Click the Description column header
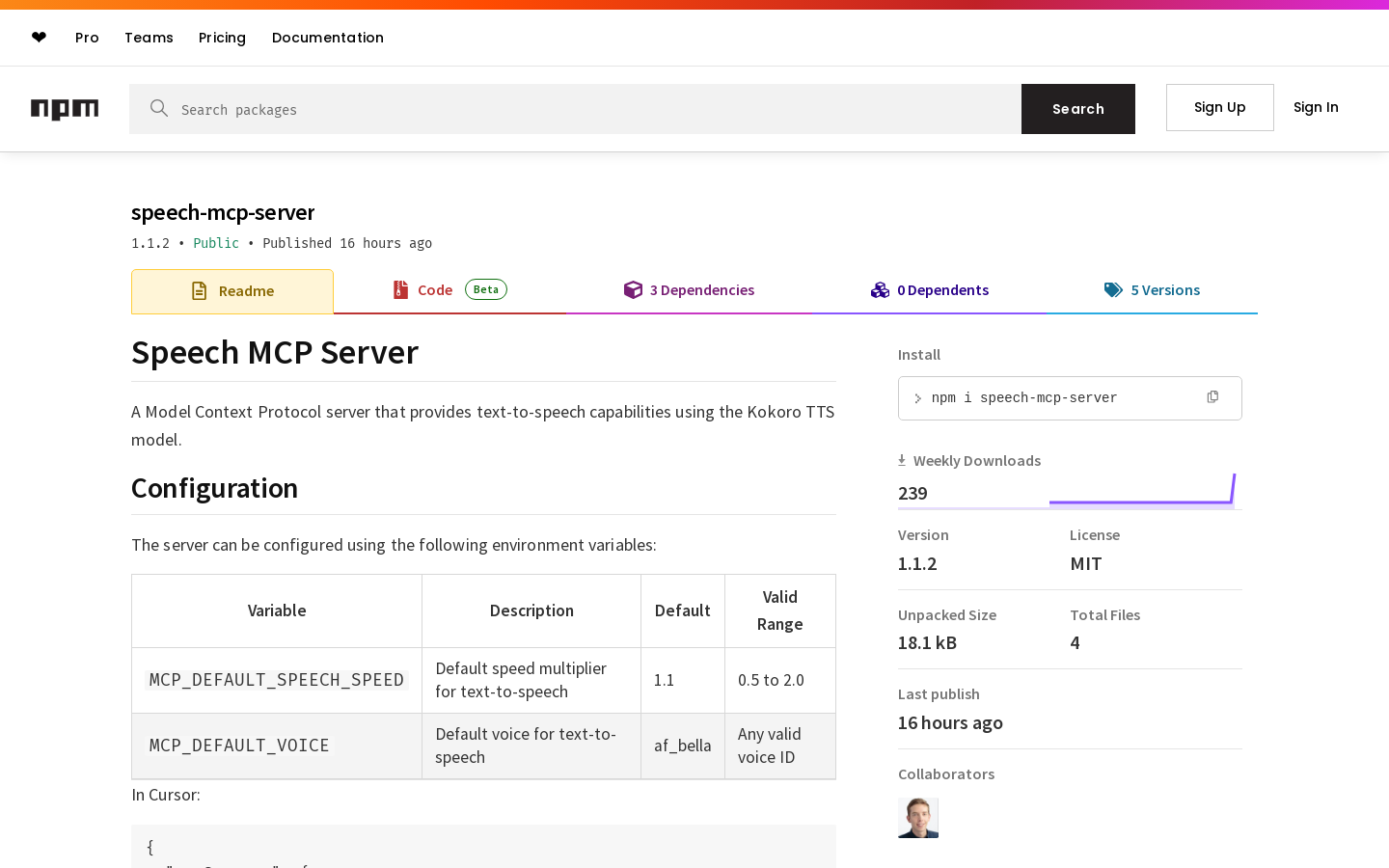The image size is (1389, 868). (531, 610)
